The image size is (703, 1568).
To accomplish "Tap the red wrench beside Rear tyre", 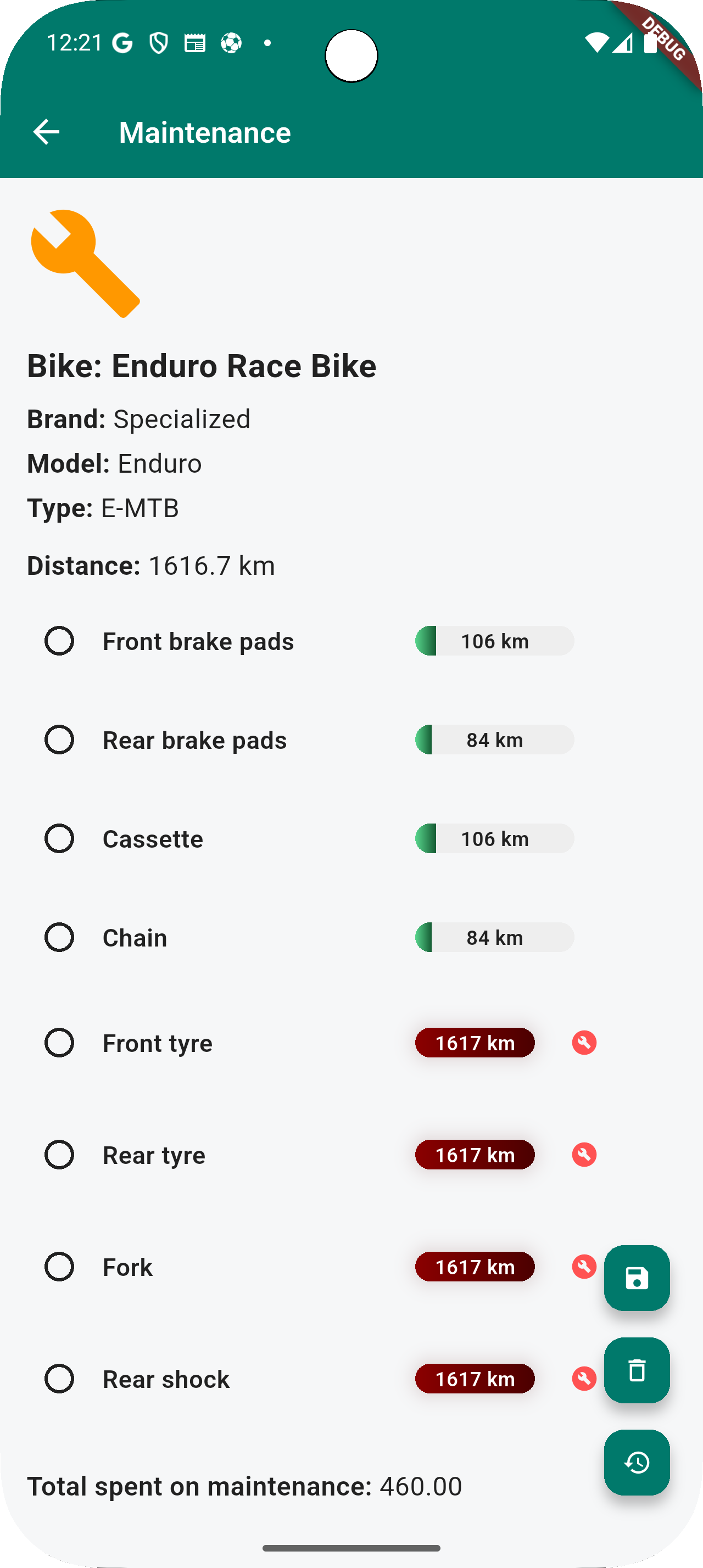I will coord(584,1155).
